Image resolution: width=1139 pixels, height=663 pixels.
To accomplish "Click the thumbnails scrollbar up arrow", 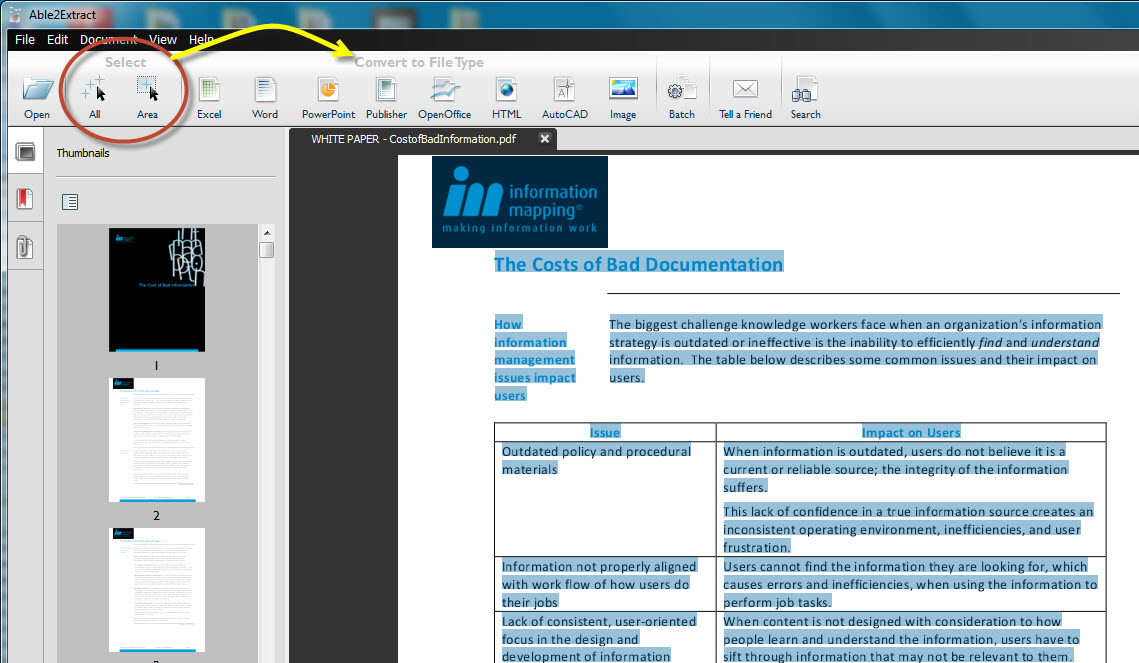I will pyautogui.click(x=267, y=232).
